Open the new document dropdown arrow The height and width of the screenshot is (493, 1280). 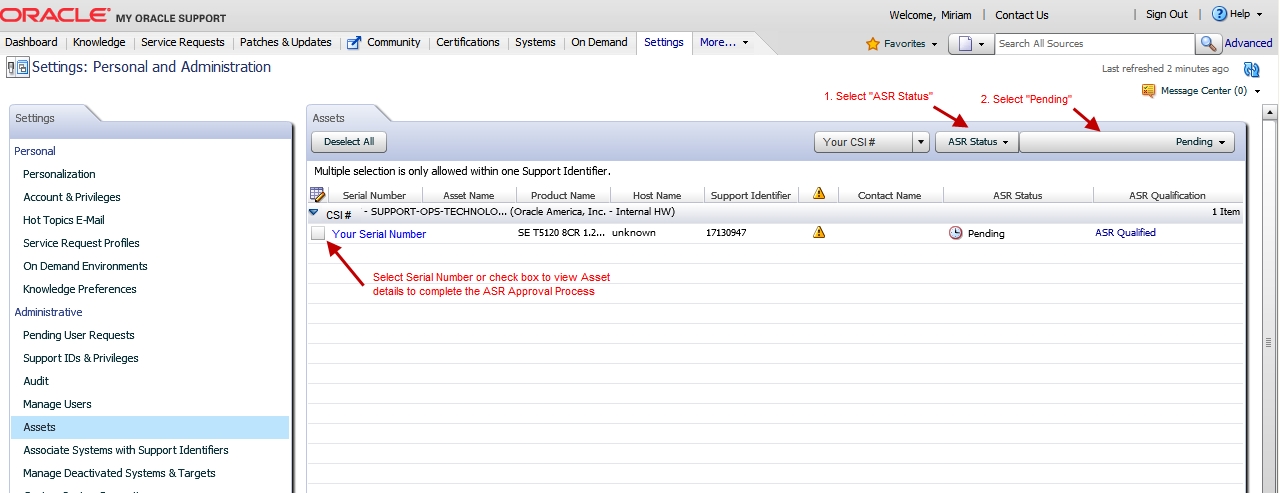[982, 44]
